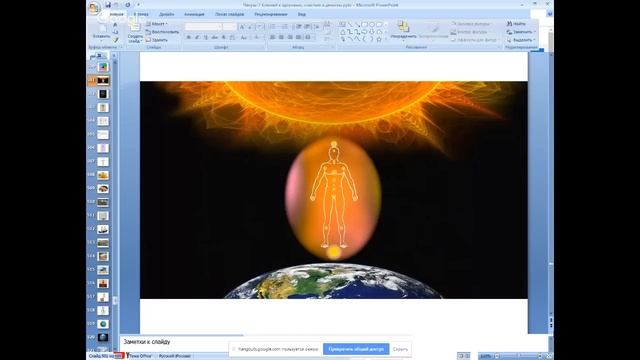Open the font size combo box
This screenshot has width=640, height=360.
[230, 27]
